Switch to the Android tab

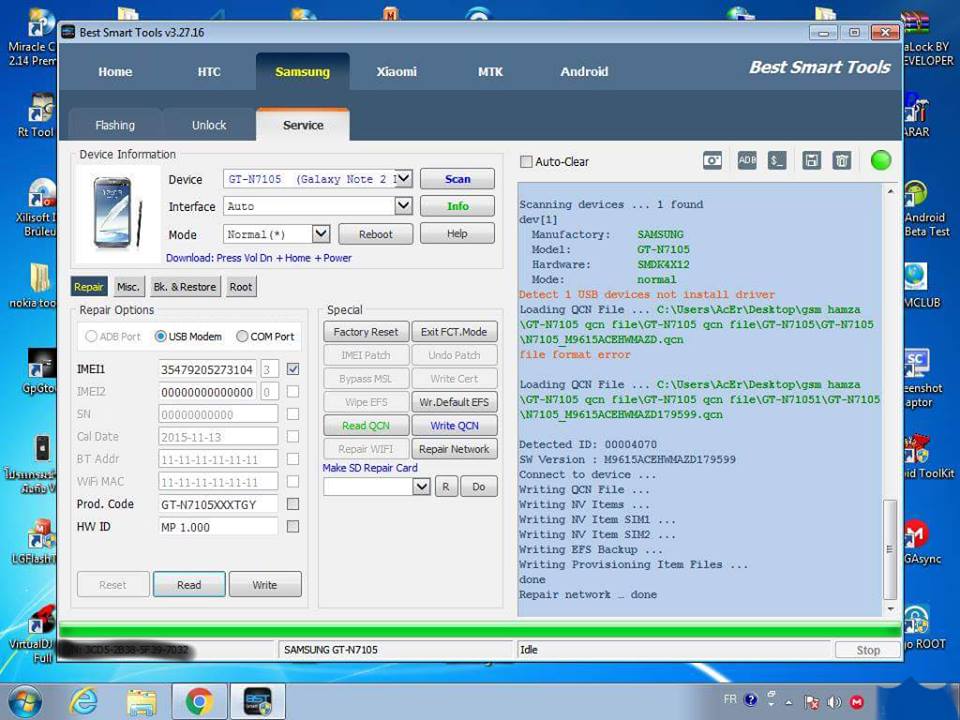[x=584, y=72]
